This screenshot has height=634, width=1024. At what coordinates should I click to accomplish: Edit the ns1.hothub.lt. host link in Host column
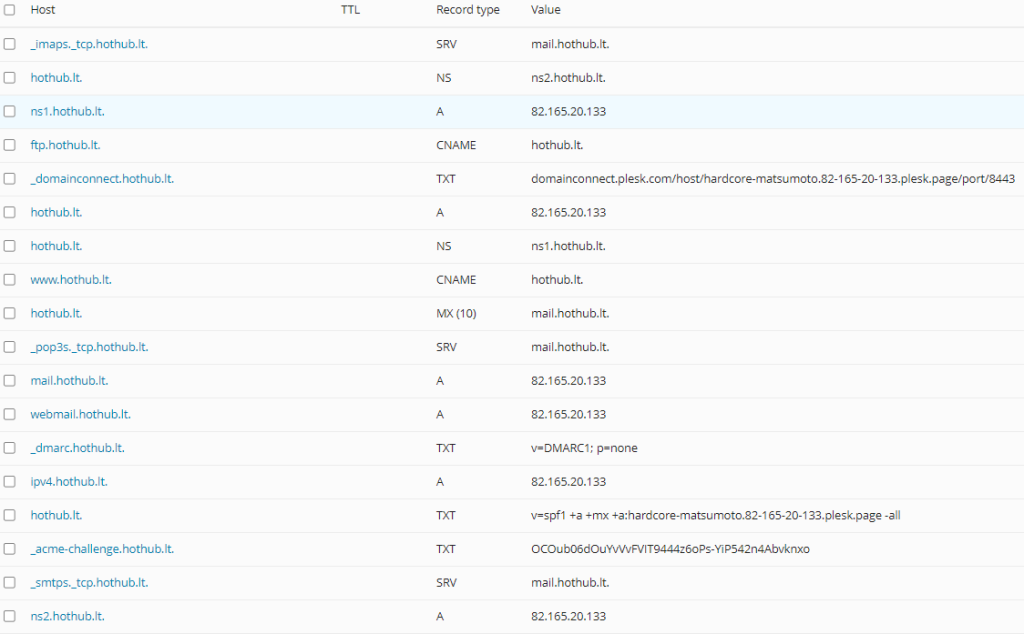point(67,111)
